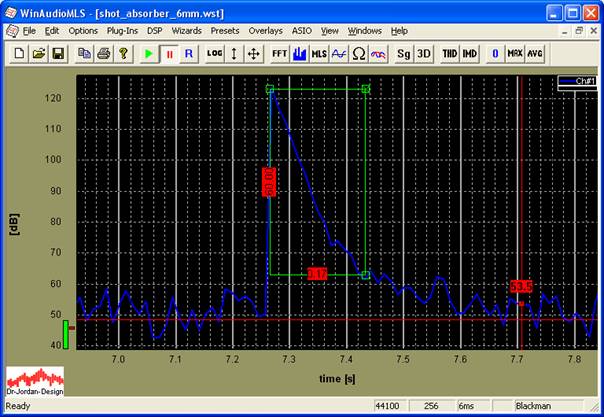Click the green input level meter bar

pyautogui.click(x=66, y=335)
